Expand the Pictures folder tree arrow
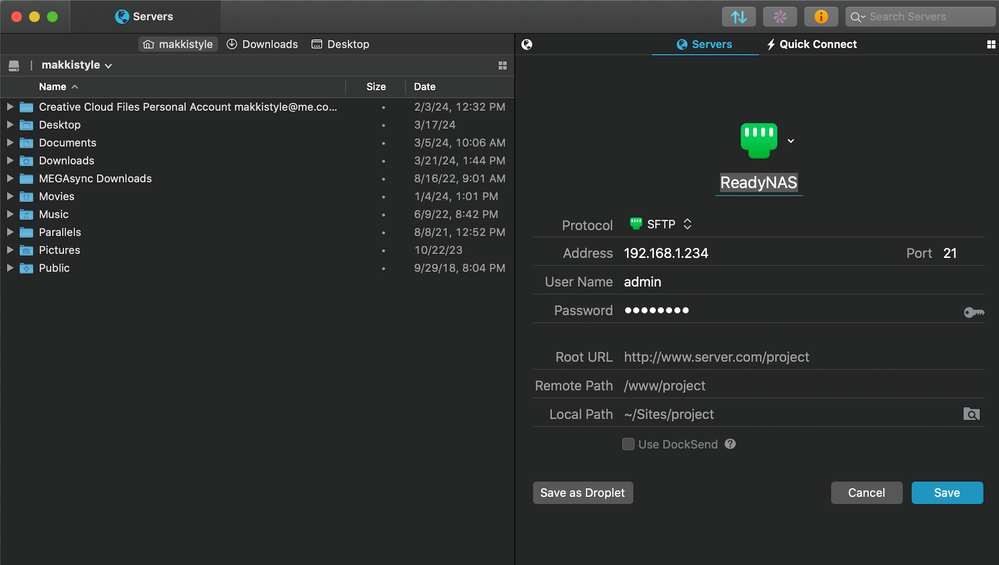This screenshot has height=565, width=999. coord(10,250)
